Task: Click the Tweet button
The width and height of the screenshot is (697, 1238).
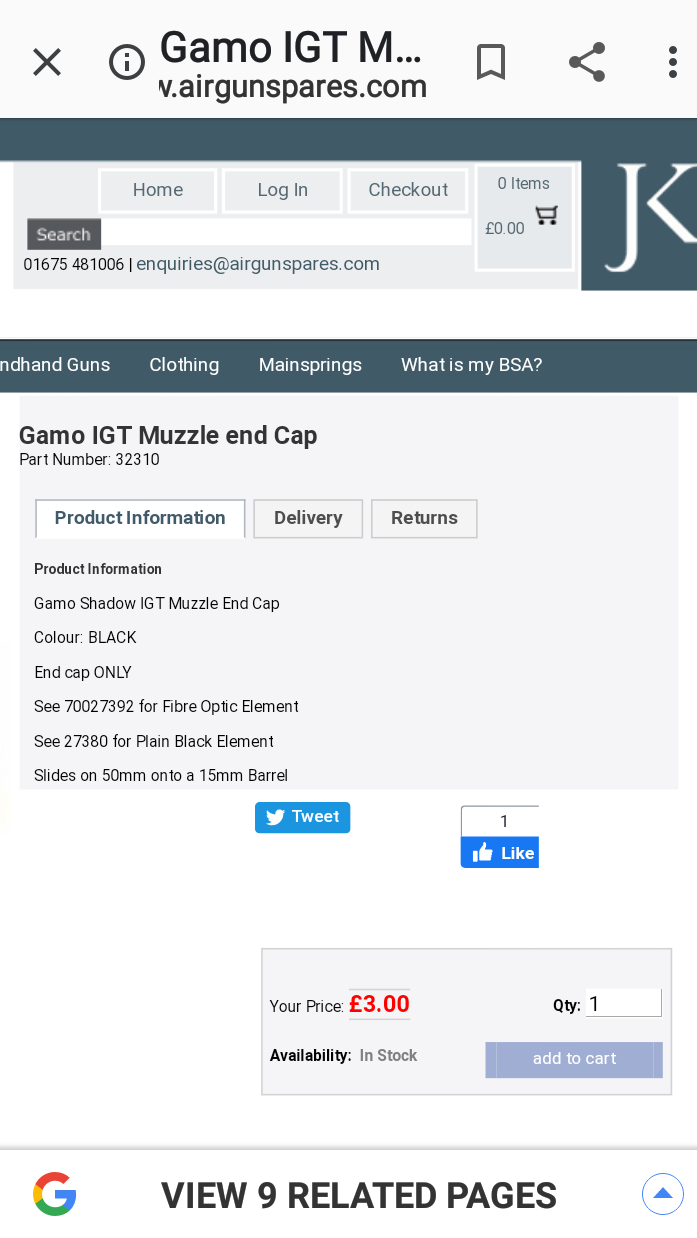Action: [x=302, y=817]
